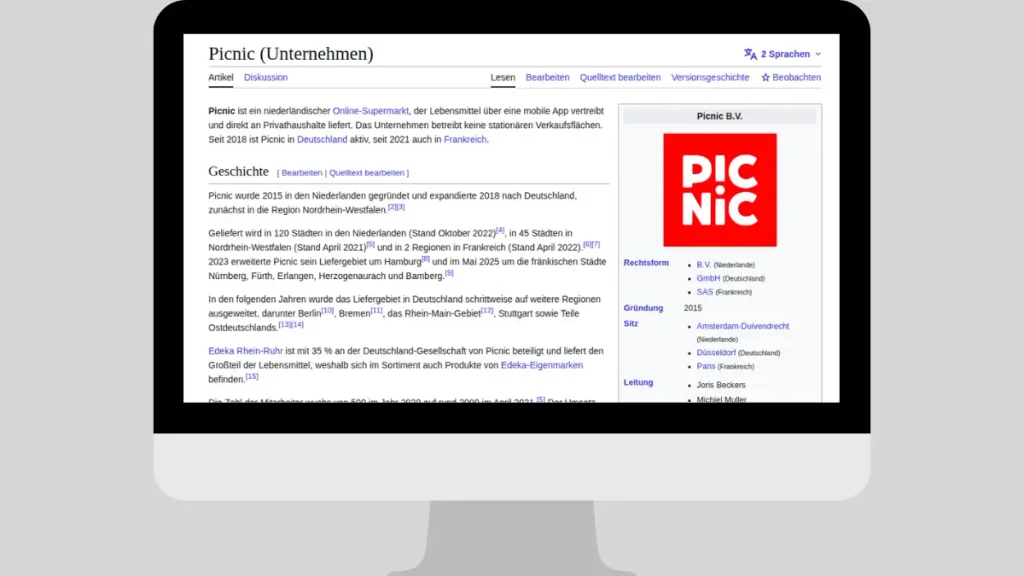Viewport: 1024px width, 576px height.
Task: Select the Lesen tab
Action: tap(503, 77)
